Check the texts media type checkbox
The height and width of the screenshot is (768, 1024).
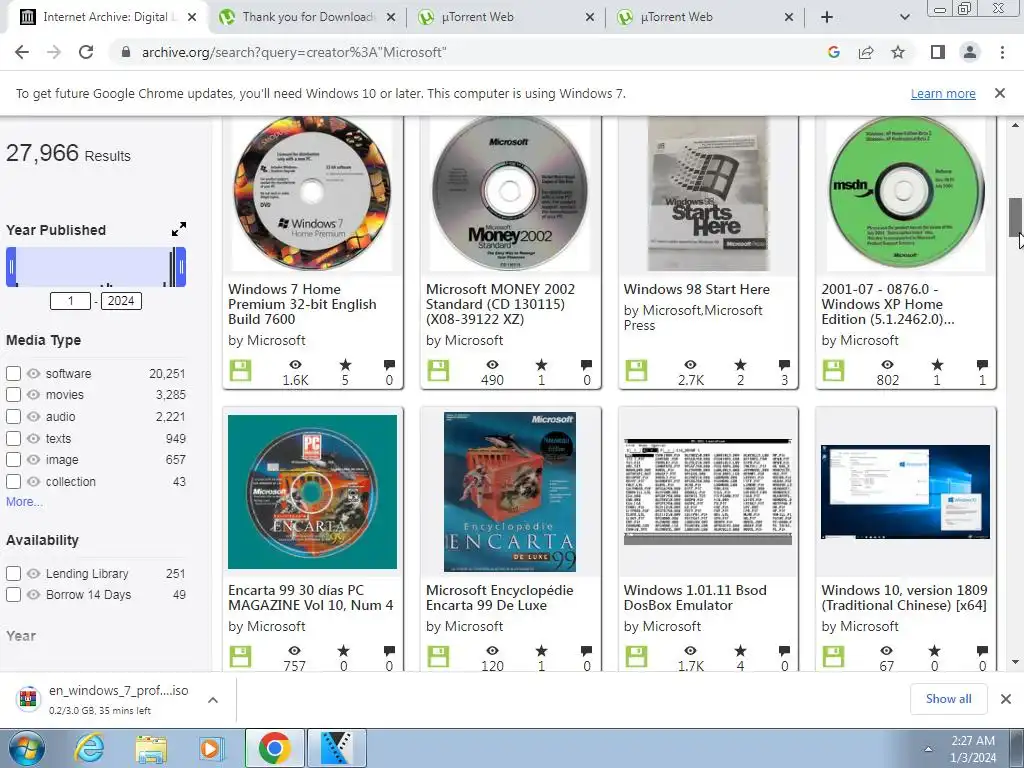point(13,438)
